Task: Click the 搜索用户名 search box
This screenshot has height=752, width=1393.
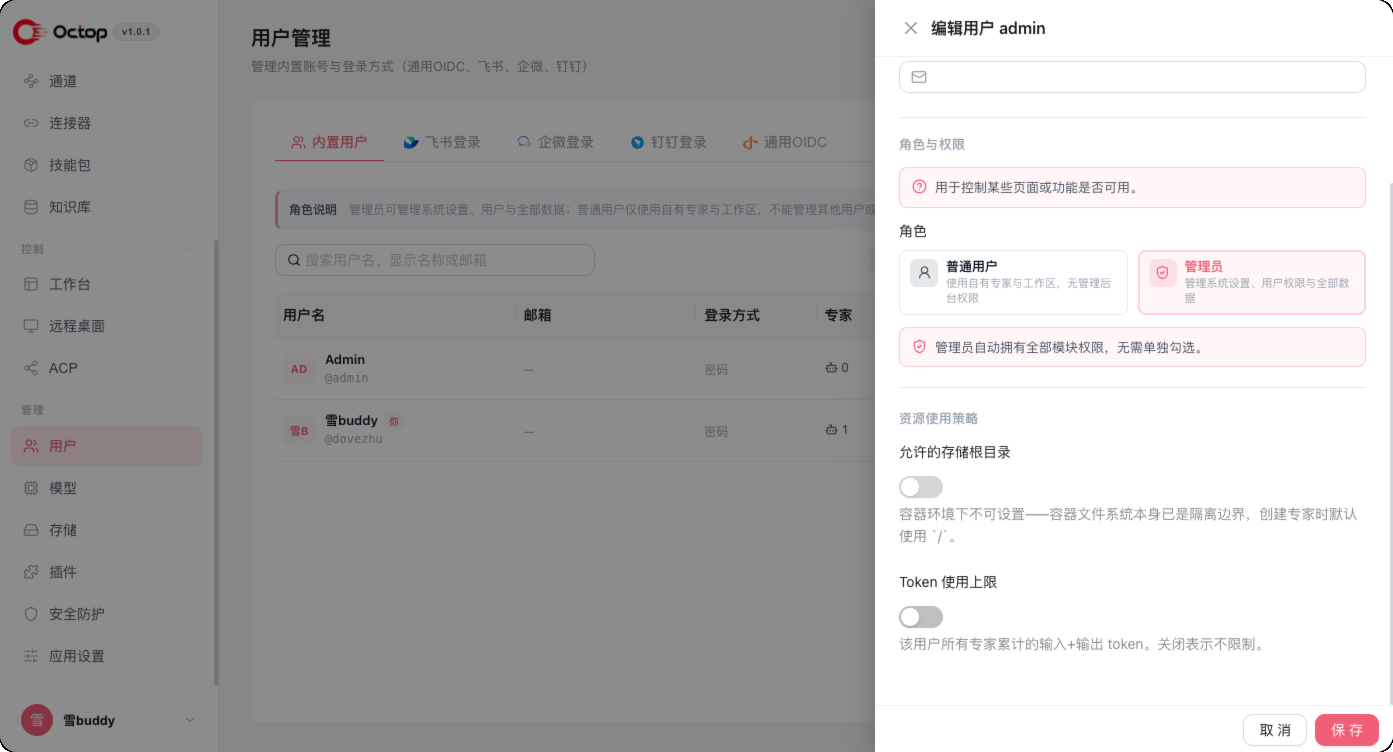Action: pyautogui.click(x=435, y=260)
